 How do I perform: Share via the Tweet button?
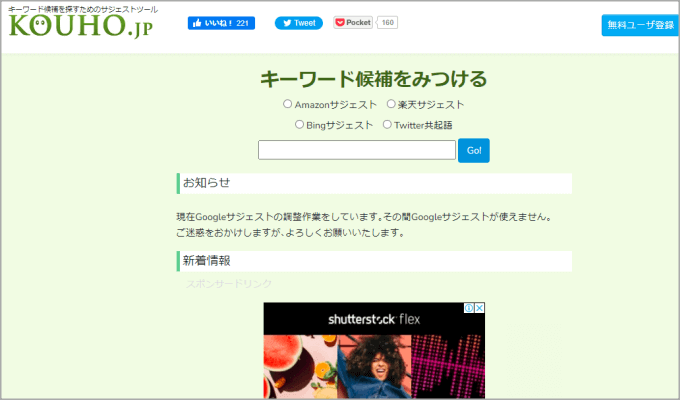299,23
